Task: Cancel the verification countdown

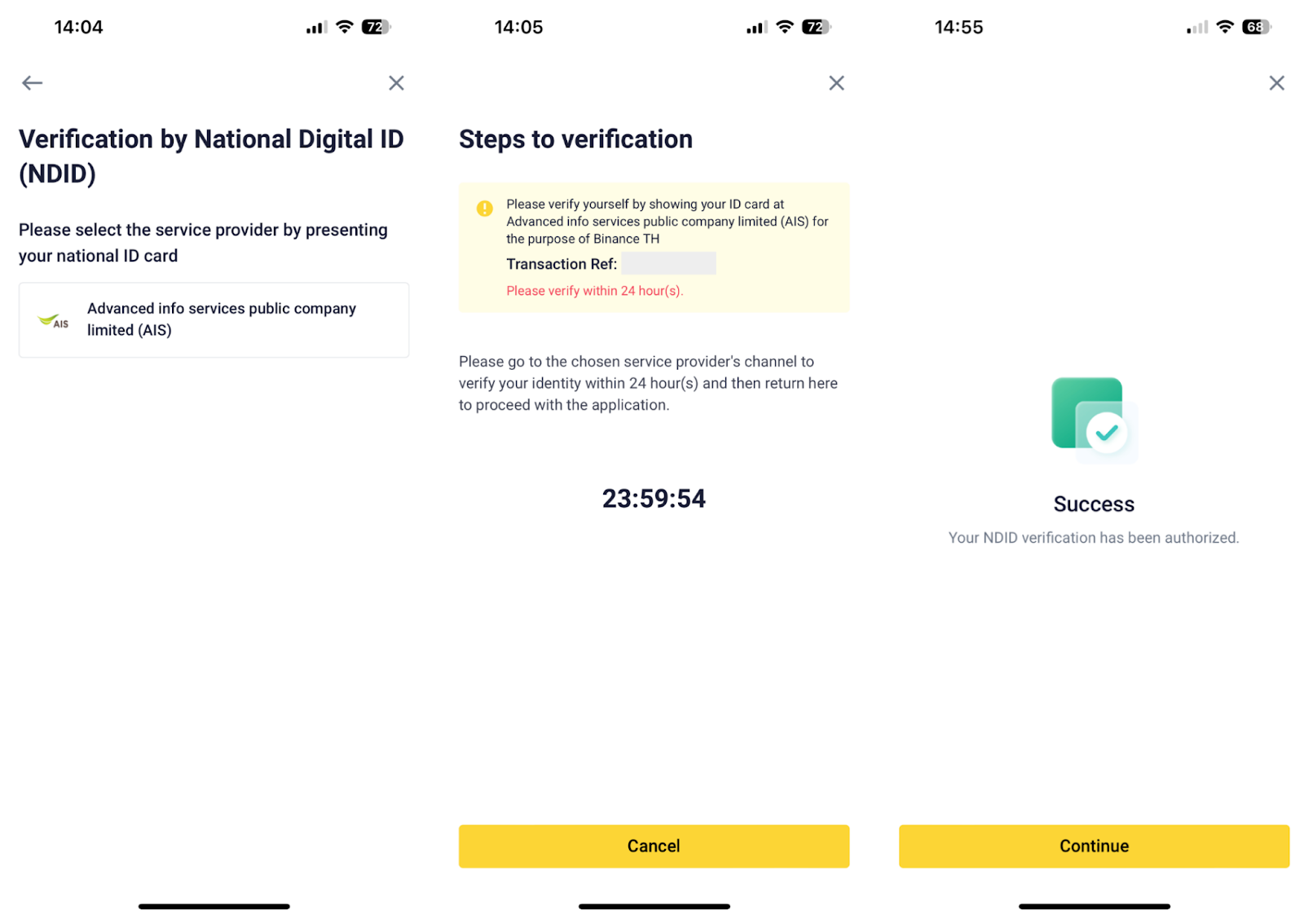Action: [654, 846]
